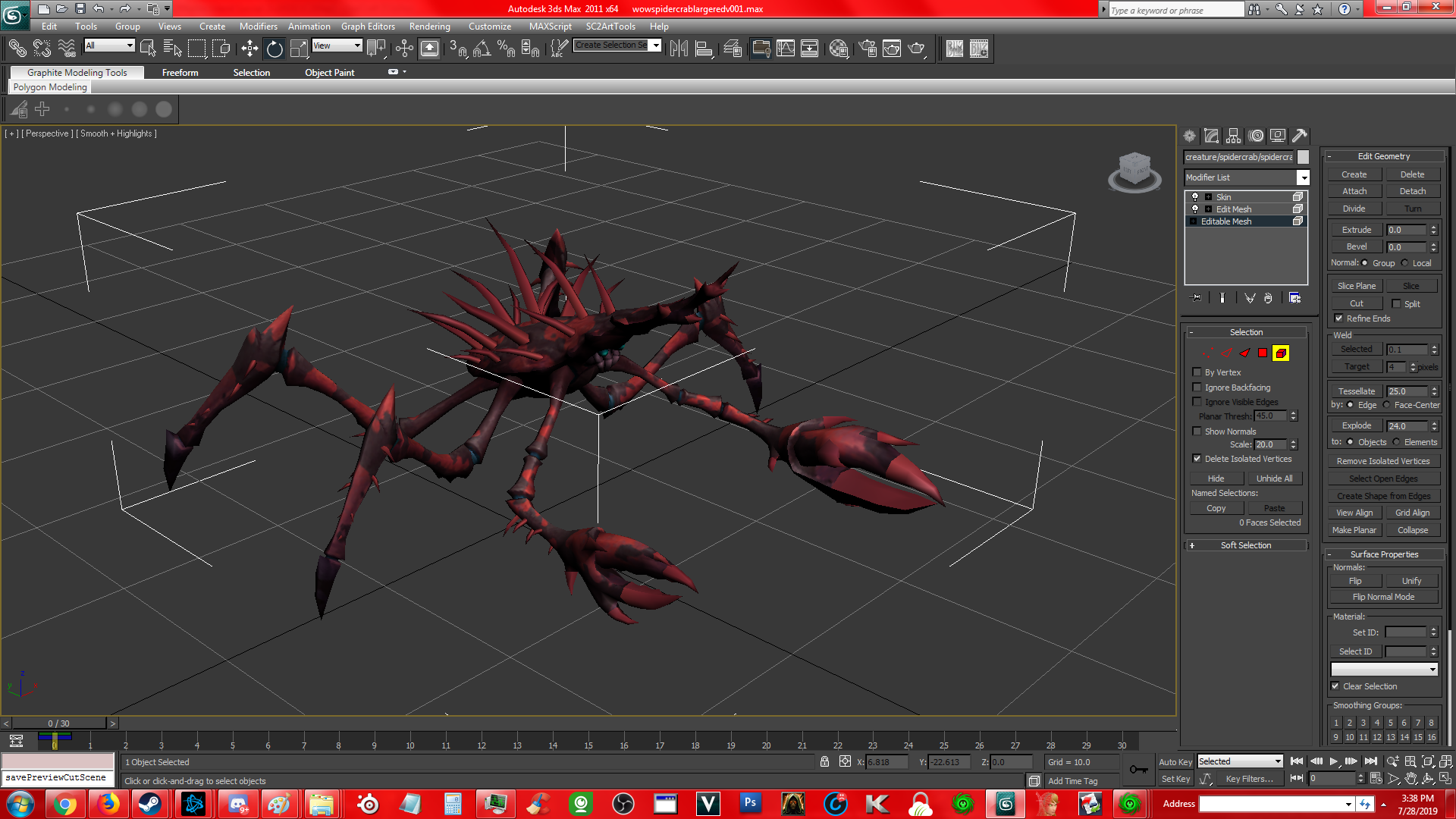The width and height of the screenshot is (1456, 819).
Task: Choose the Select and Rotate tool
Action: (275, 49)
